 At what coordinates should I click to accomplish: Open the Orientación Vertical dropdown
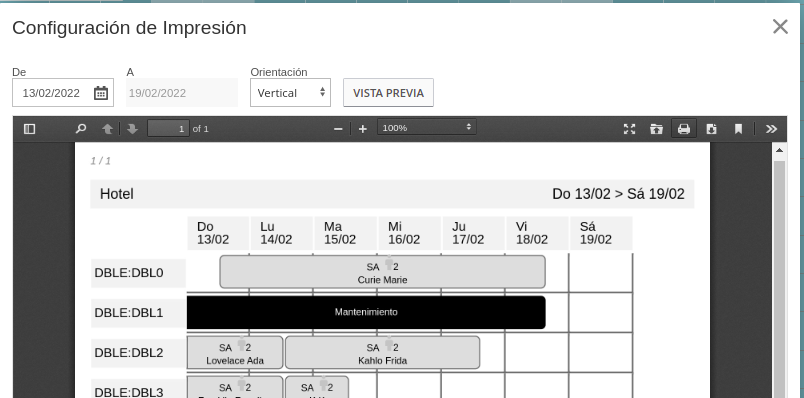click(290, 92)
